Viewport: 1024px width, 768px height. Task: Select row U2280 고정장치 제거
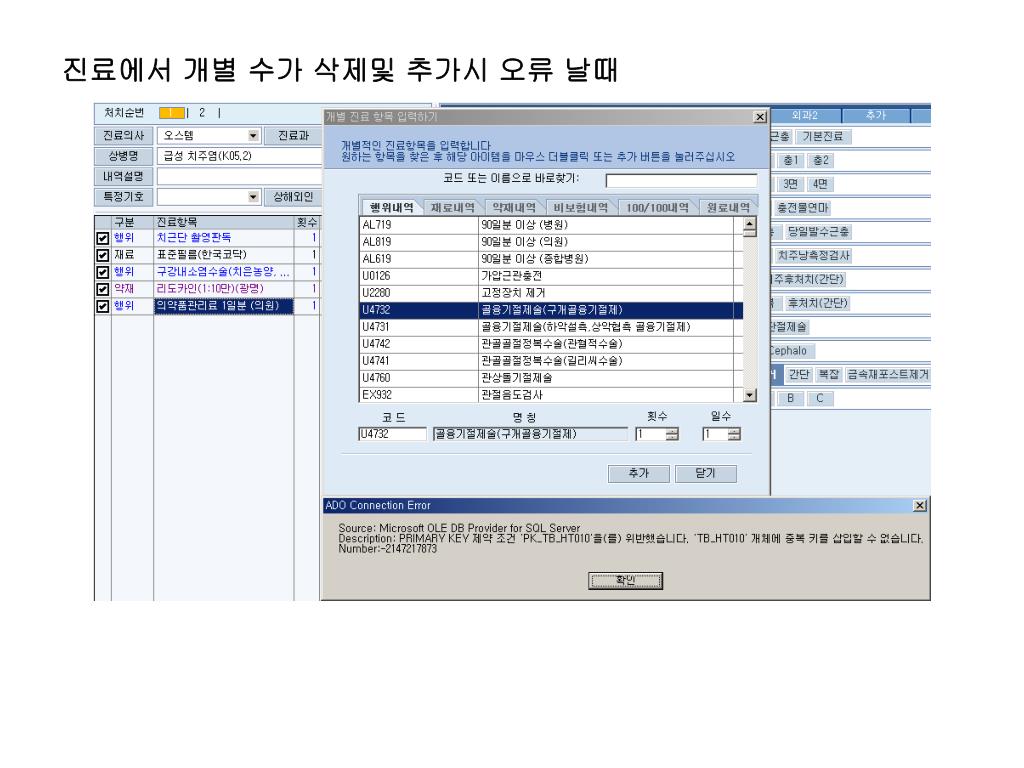(551, 293)
